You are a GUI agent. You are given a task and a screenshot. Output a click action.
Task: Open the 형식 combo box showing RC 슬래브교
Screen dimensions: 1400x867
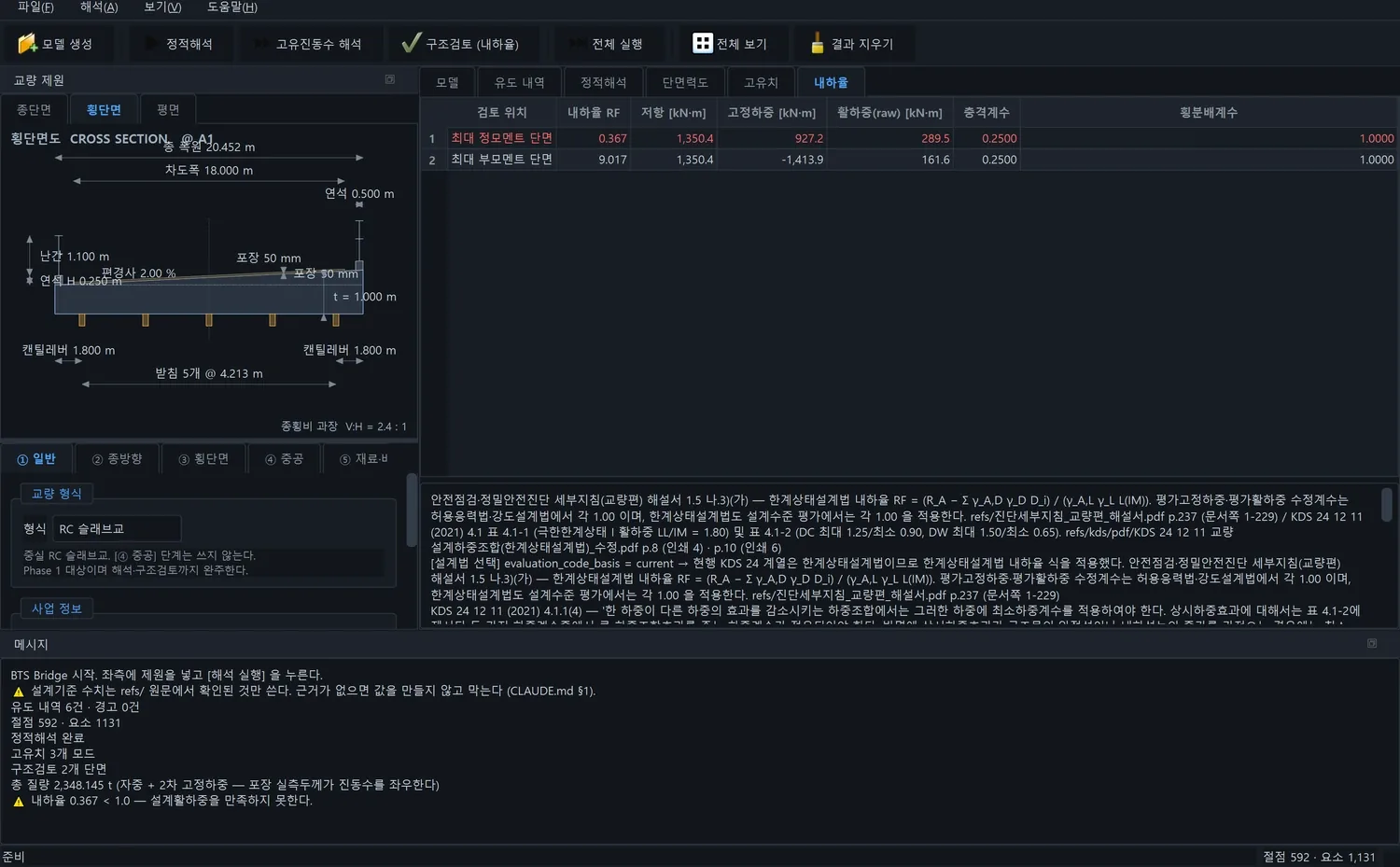(117, 529)
